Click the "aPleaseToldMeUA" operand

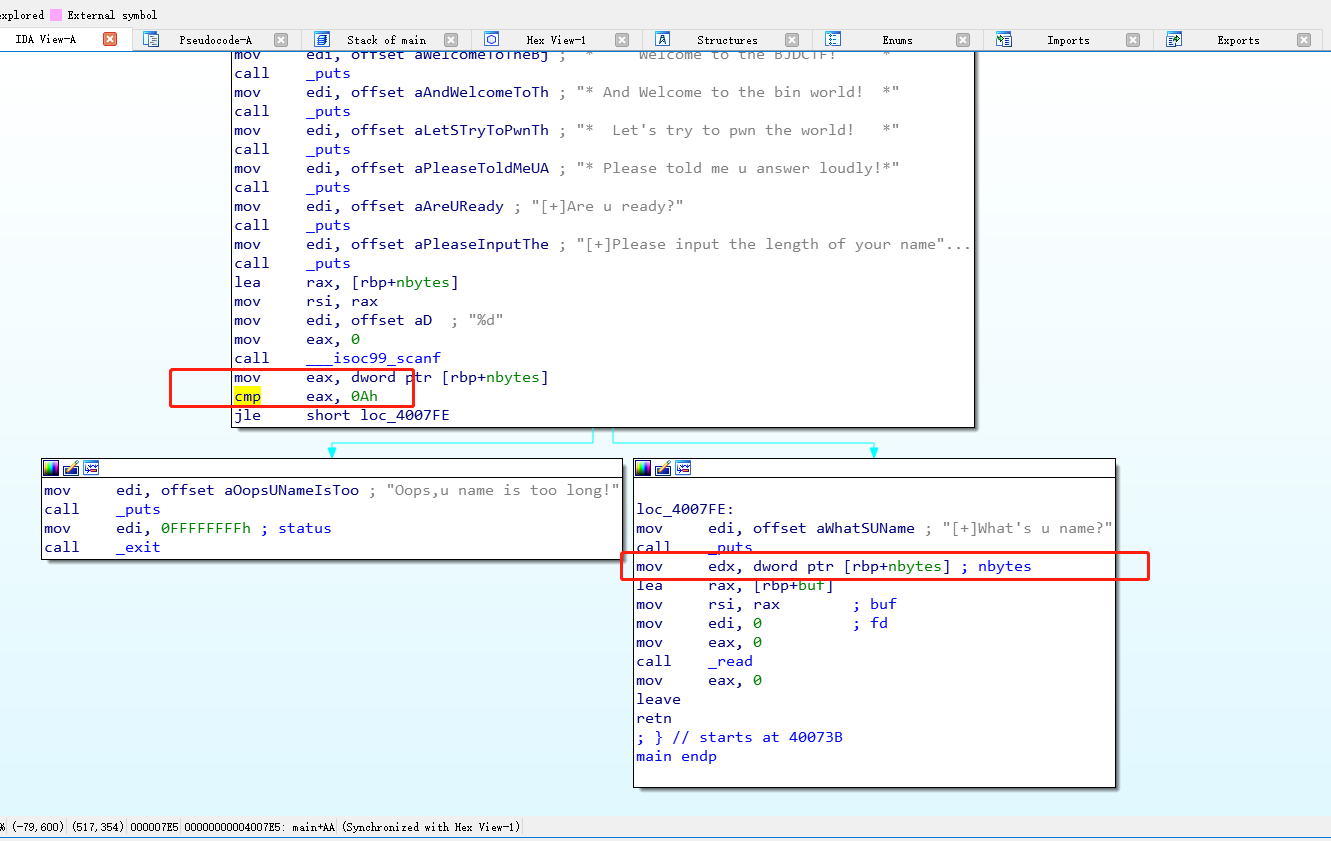(481, 168)
